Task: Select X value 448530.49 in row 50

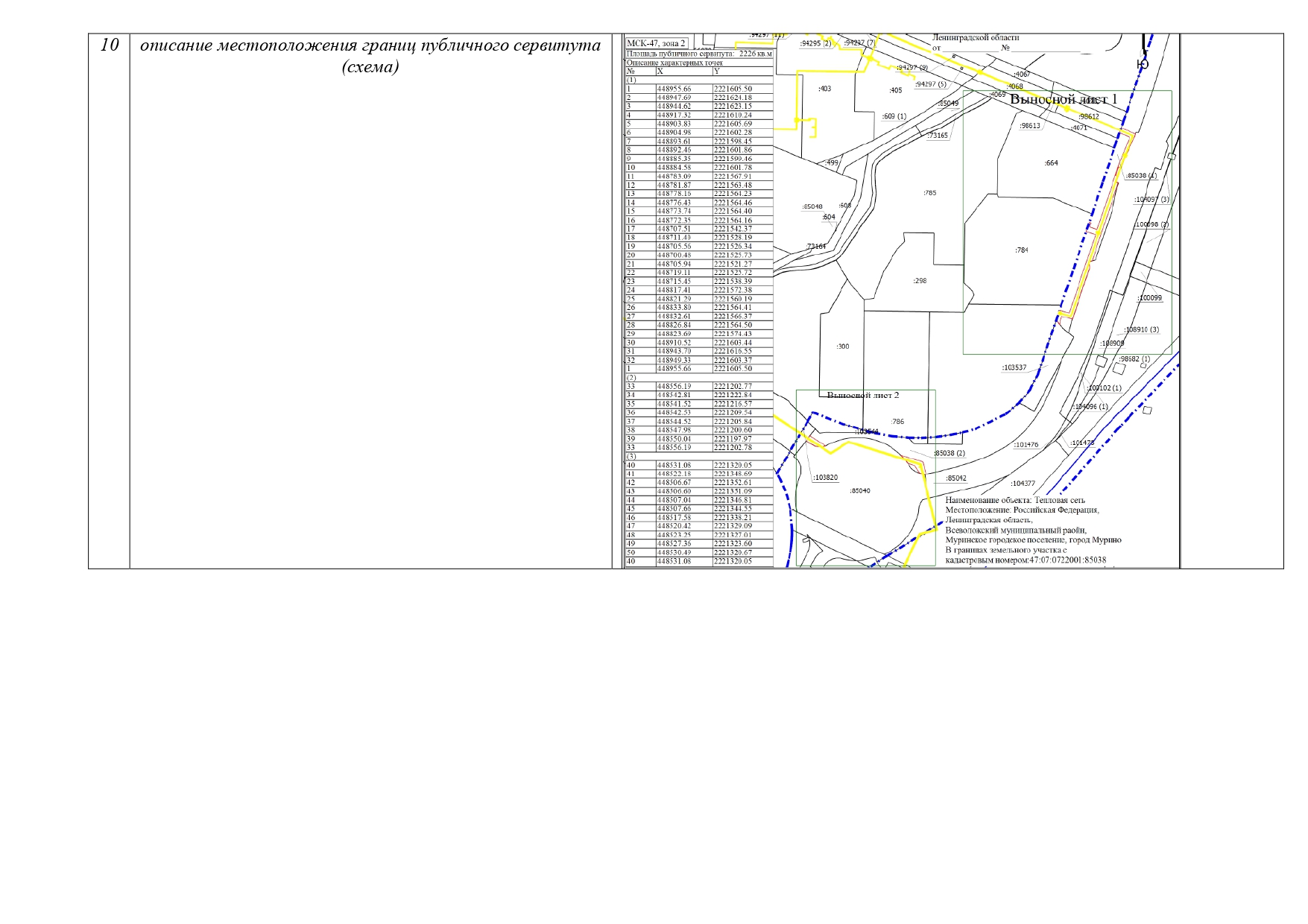Action: pos(674,552)
